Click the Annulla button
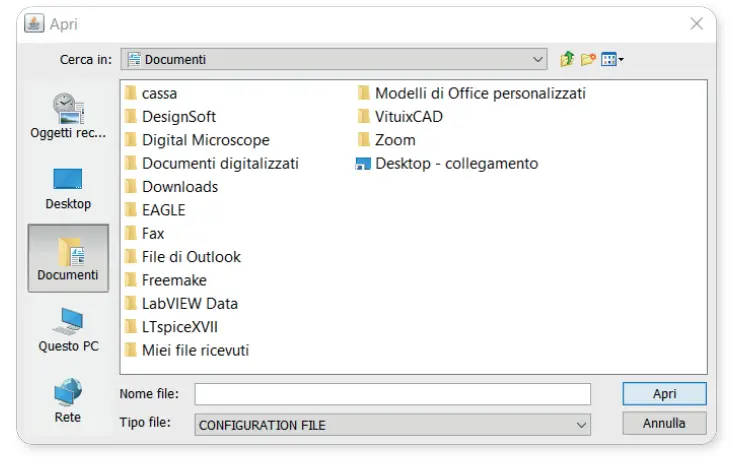The image size is (735, 457). pyautogui.click(x=664, y=424)
